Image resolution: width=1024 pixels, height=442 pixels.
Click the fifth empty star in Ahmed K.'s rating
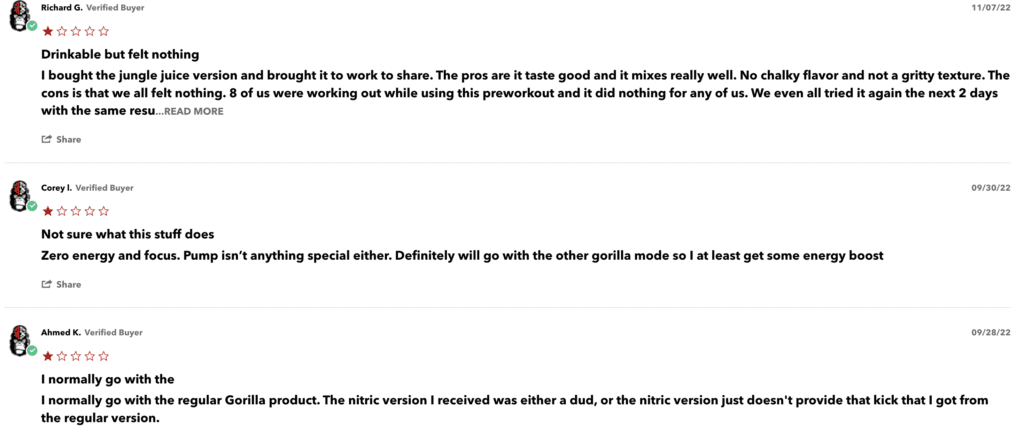(103, 356)
